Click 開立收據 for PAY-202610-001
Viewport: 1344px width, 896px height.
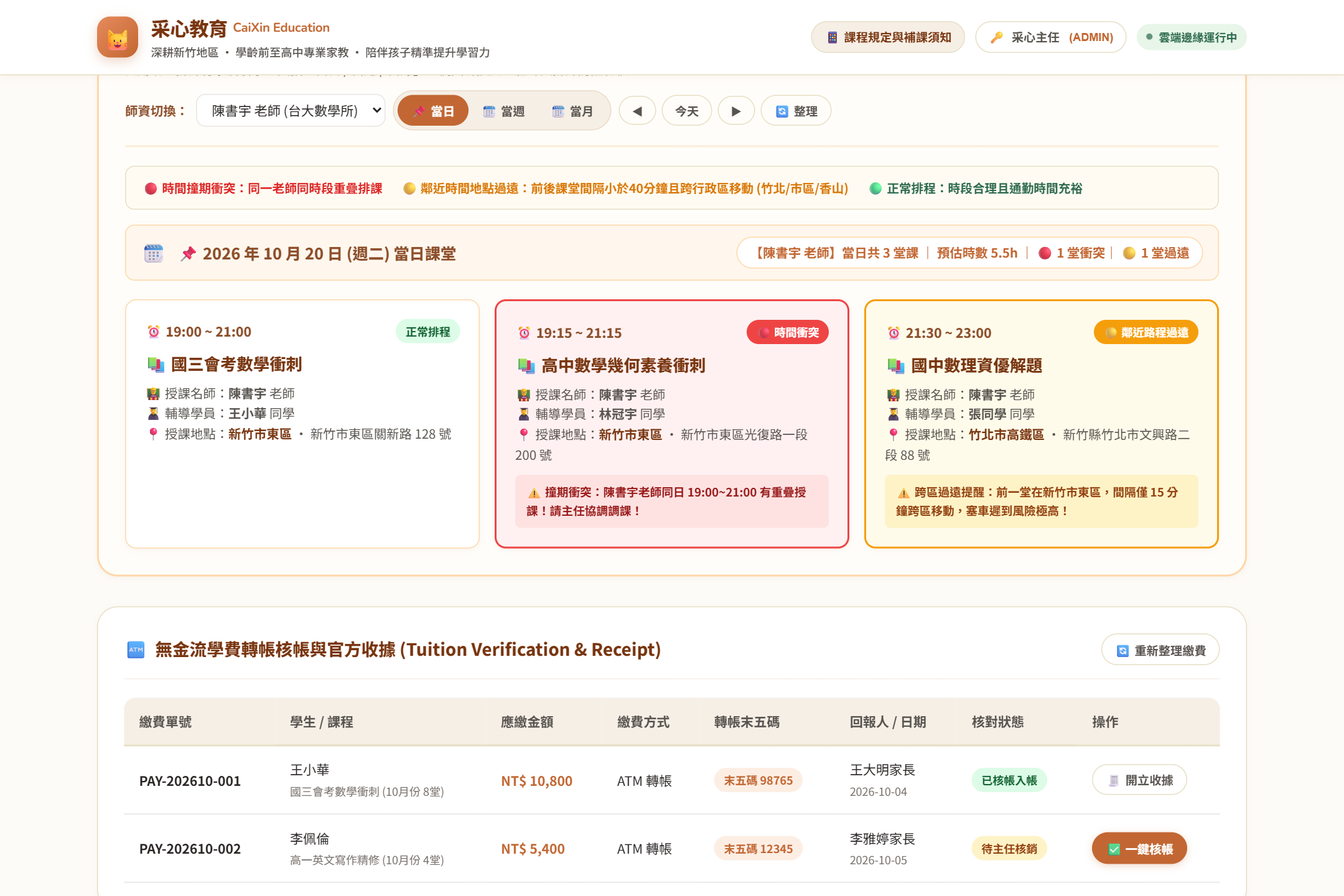[x=1139, y=780]
